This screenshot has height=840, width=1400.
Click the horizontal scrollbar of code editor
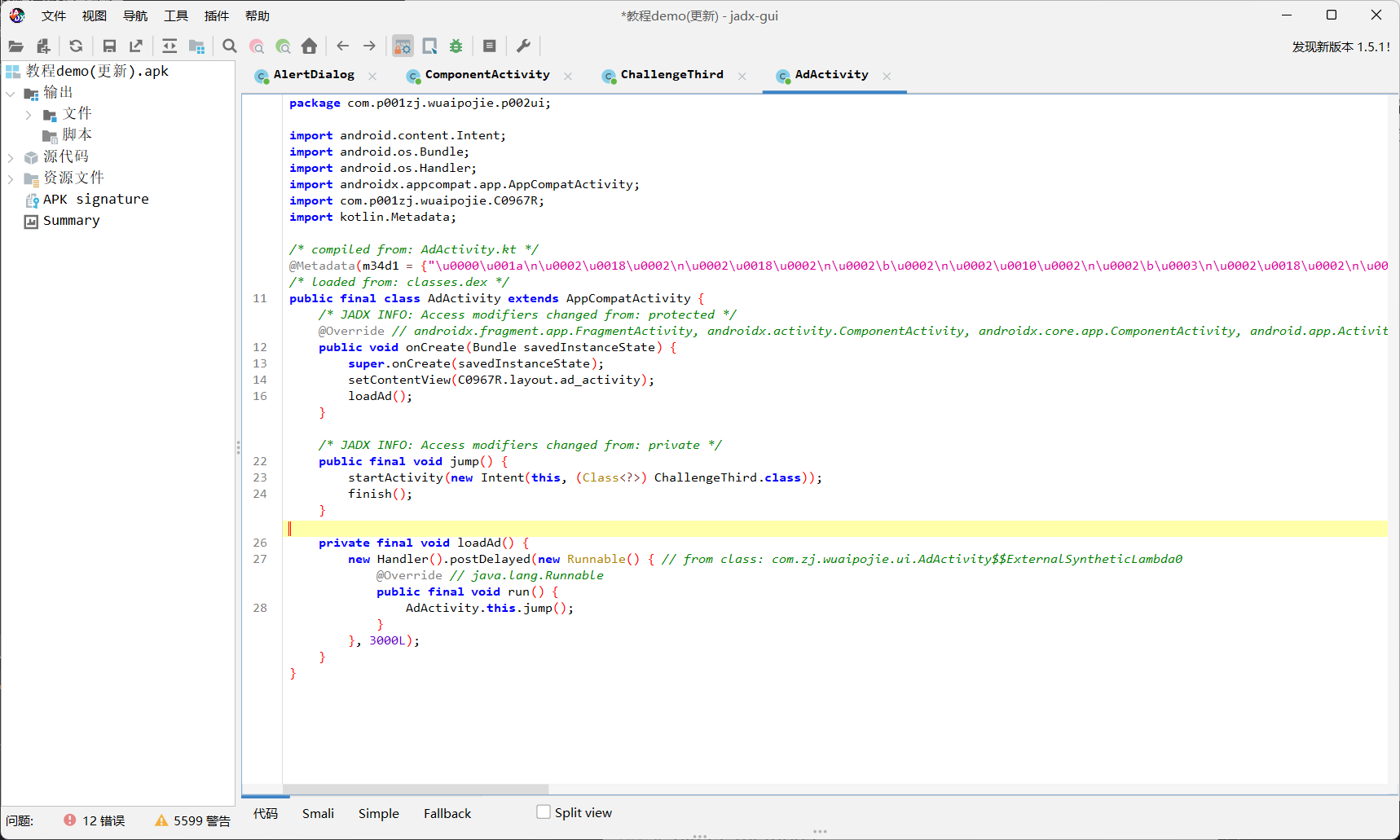(416, 789)
